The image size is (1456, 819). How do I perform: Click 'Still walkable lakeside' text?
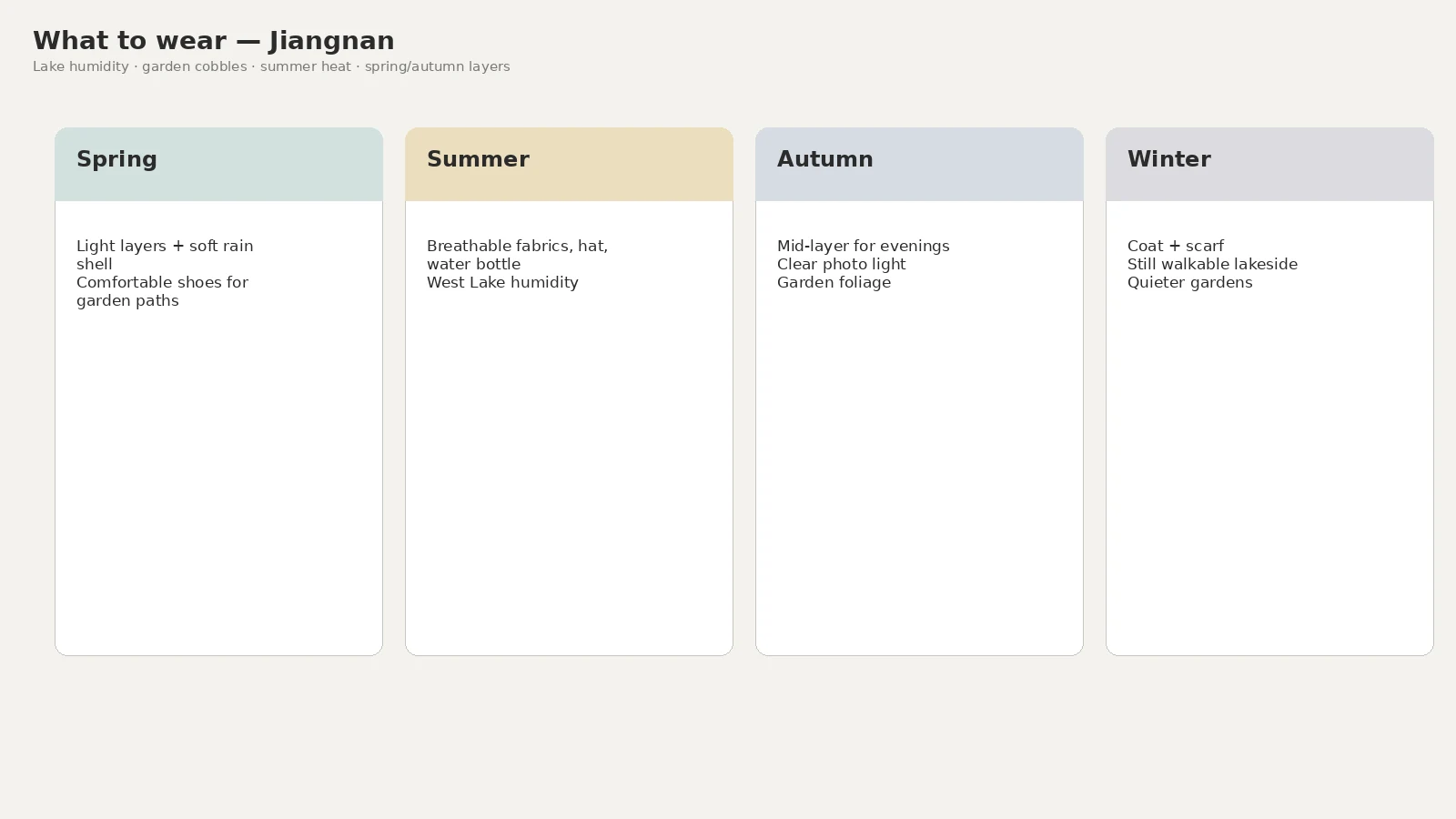(1212, 264)
